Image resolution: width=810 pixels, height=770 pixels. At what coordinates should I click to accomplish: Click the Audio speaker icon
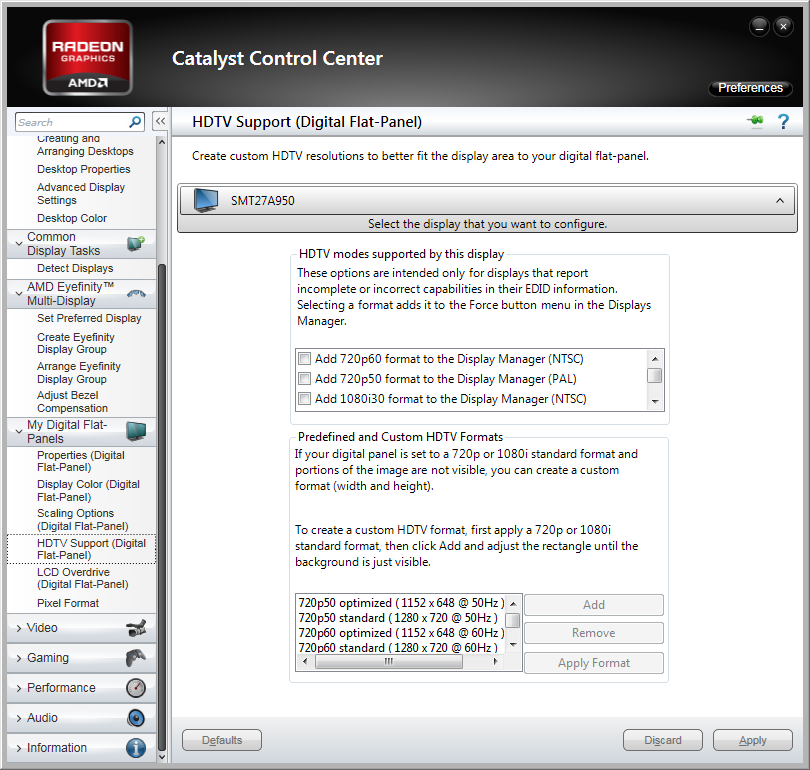(x=136, y=718)
